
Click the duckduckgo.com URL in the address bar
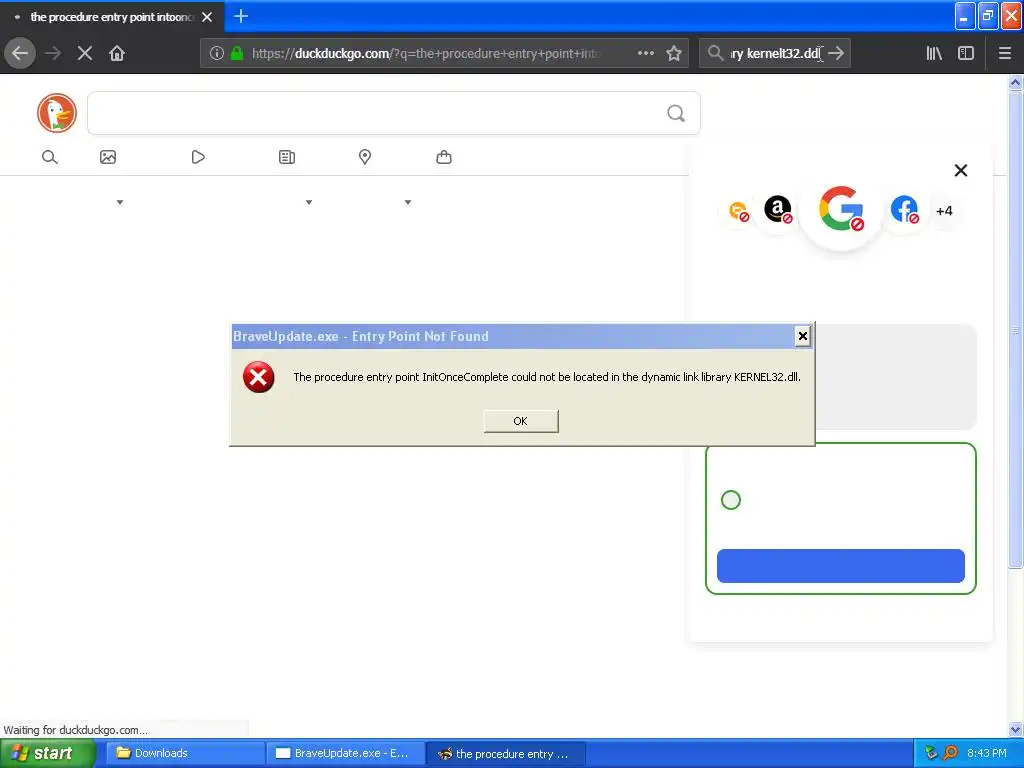(x=426, y=54)
